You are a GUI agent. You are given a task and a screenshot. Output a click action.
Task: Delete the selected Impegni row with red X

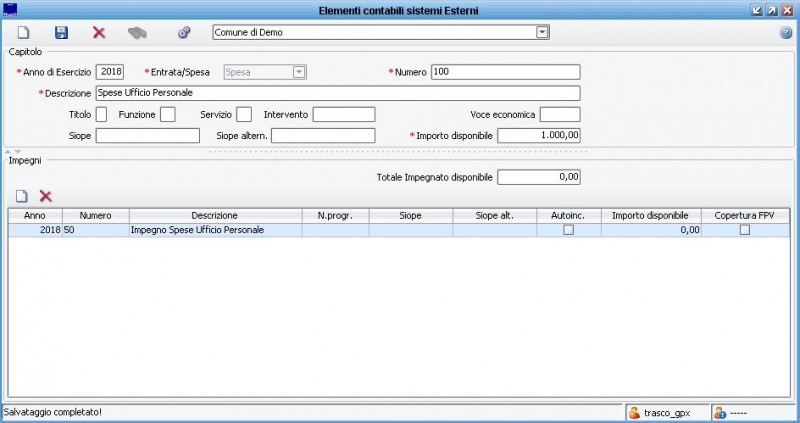[45, 197]
